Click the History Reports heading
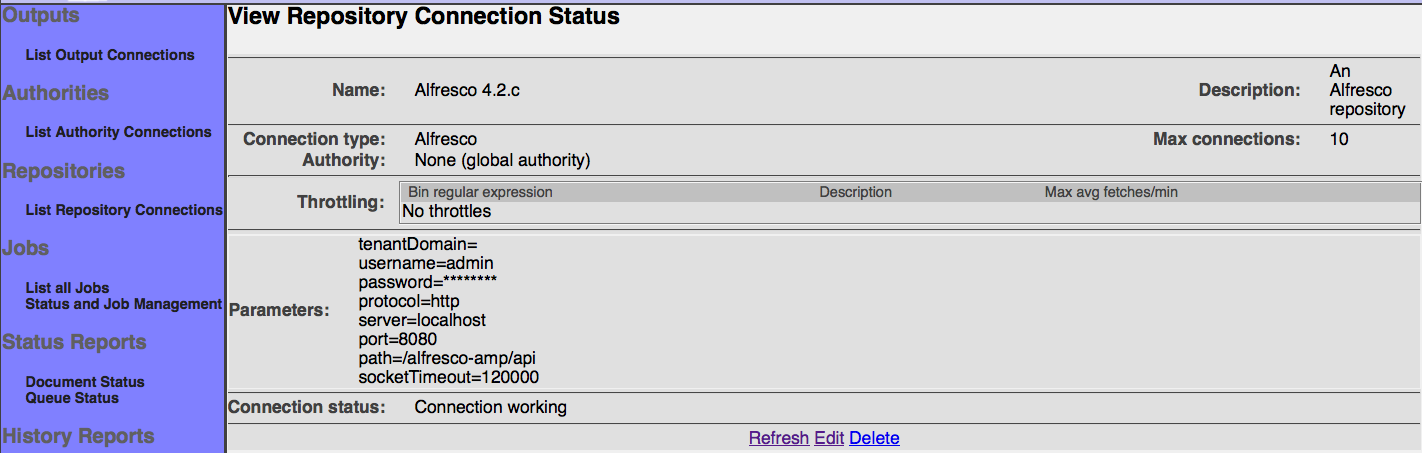The height and width of the screenshot is (453, 1422). point(79,436)
